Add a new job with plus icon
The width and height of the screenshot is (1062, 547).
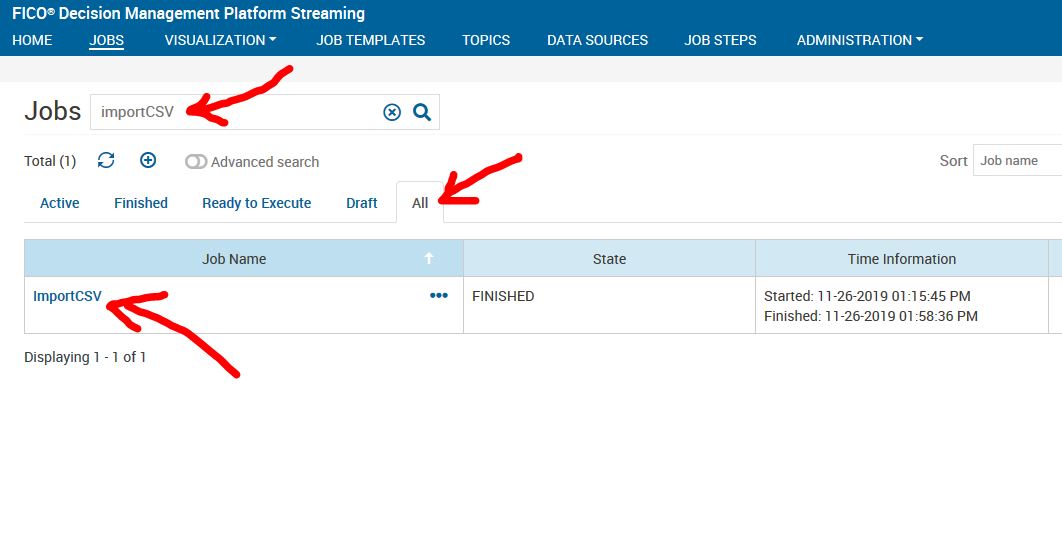tap(148, 160)
